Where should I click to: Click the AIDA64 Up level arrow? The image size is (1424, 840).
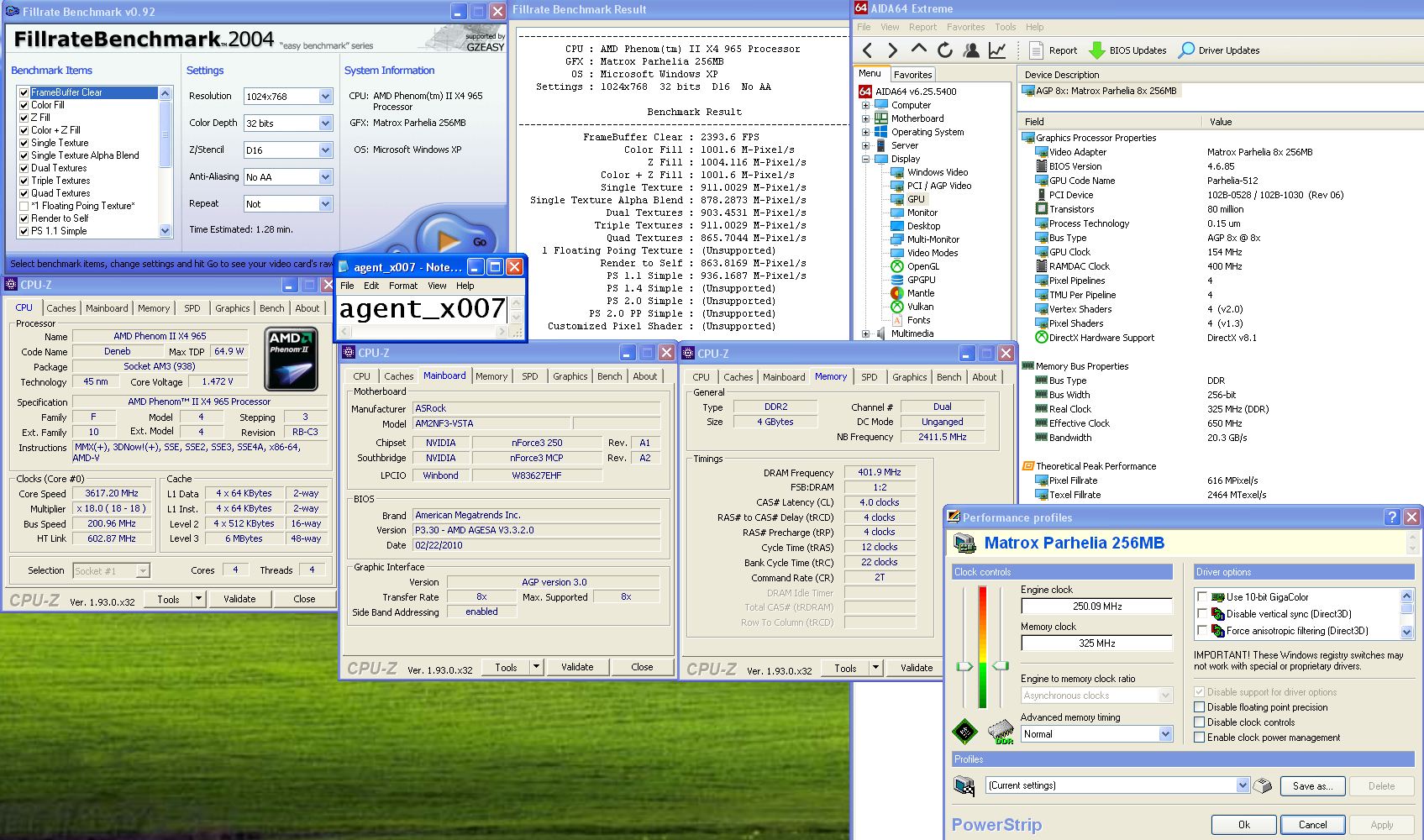919,50
